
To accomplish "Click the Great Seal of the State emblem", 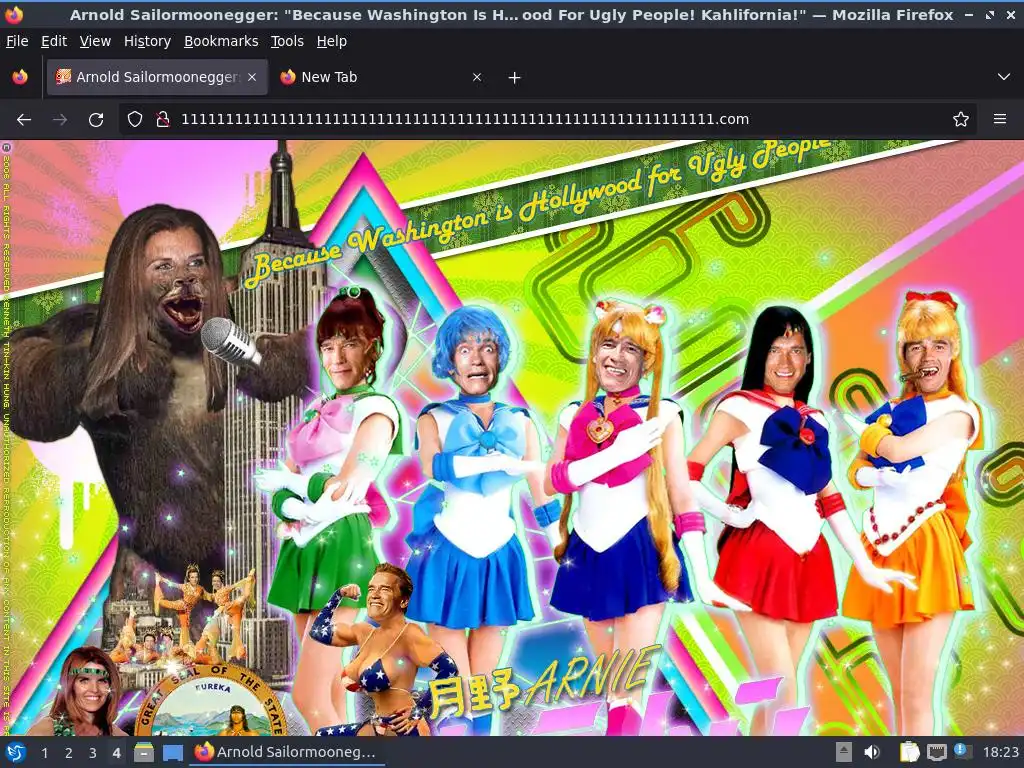I will [212, 702].
